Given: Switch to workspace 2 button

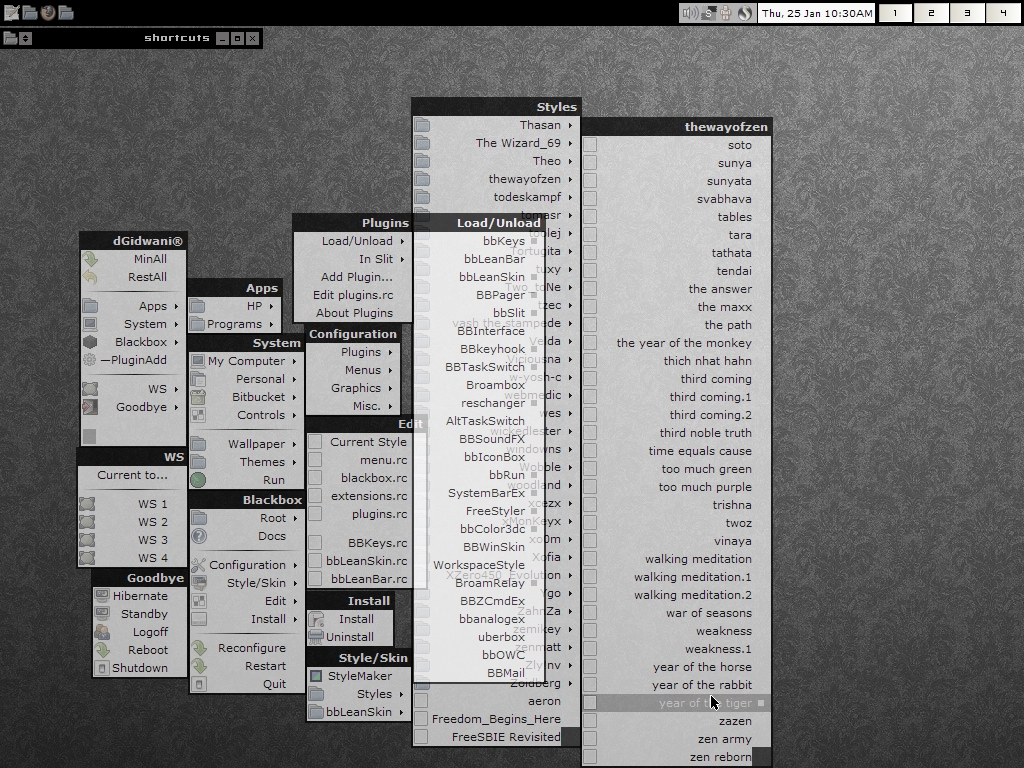Looking at the screenshot, I should click(931, 13).
